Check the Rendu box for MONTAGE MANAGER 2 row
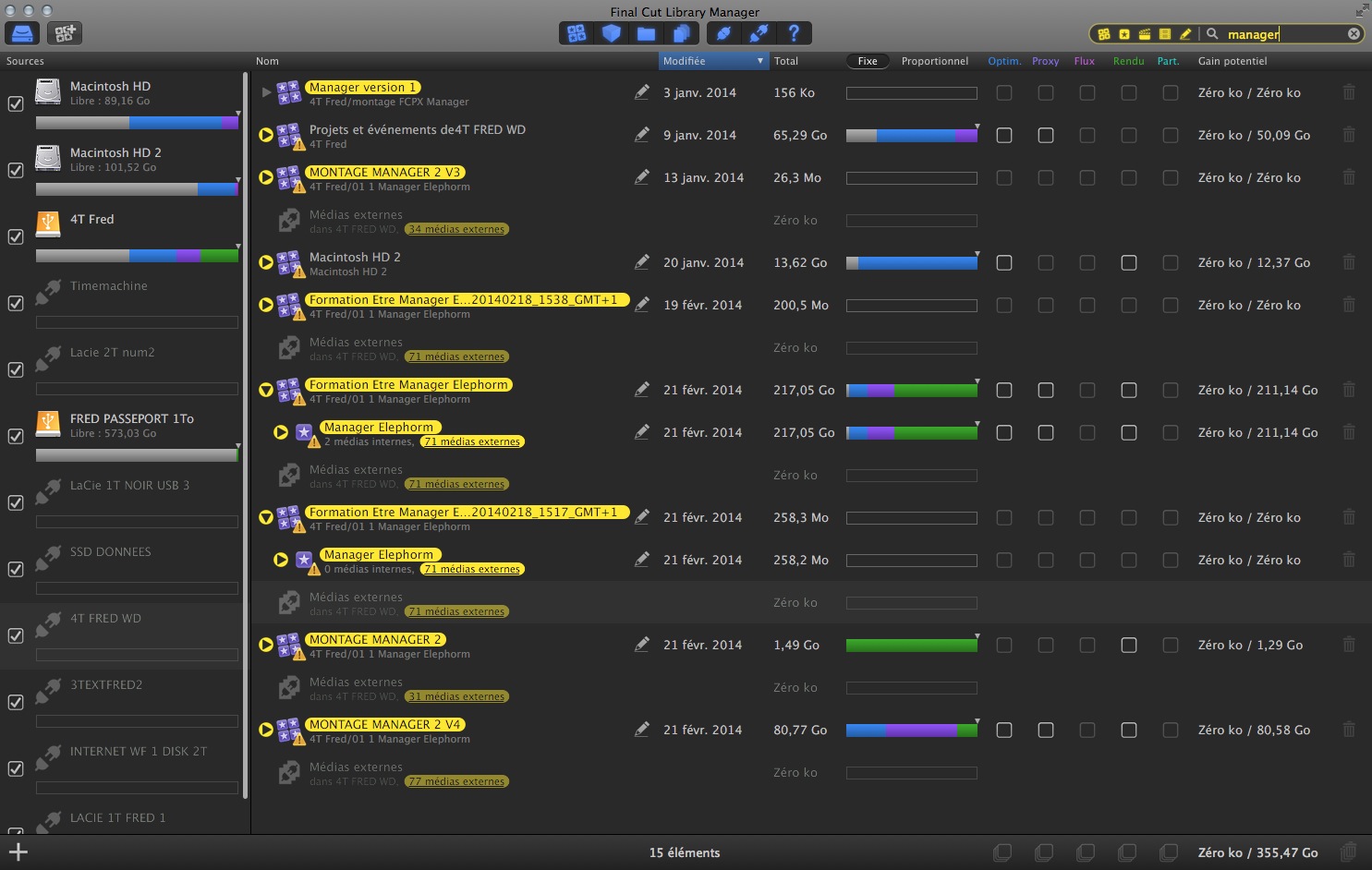1372x870 pixels. 1129,645
